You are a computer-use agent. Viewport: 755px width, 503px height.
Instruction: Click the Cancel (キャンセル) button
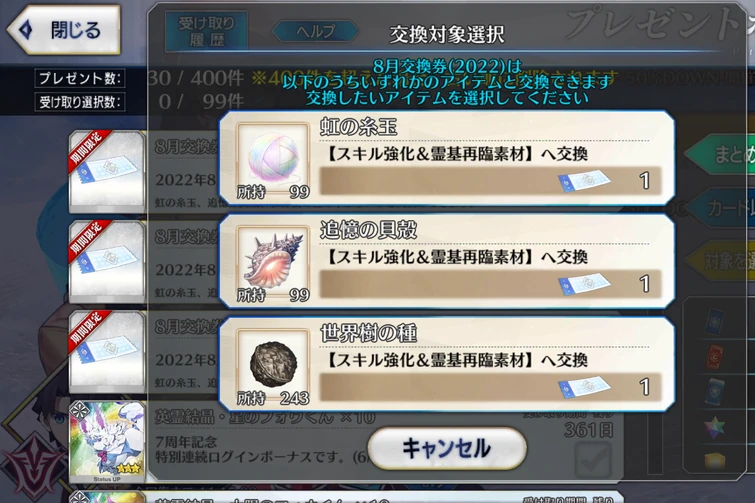[x=447, y=448]
